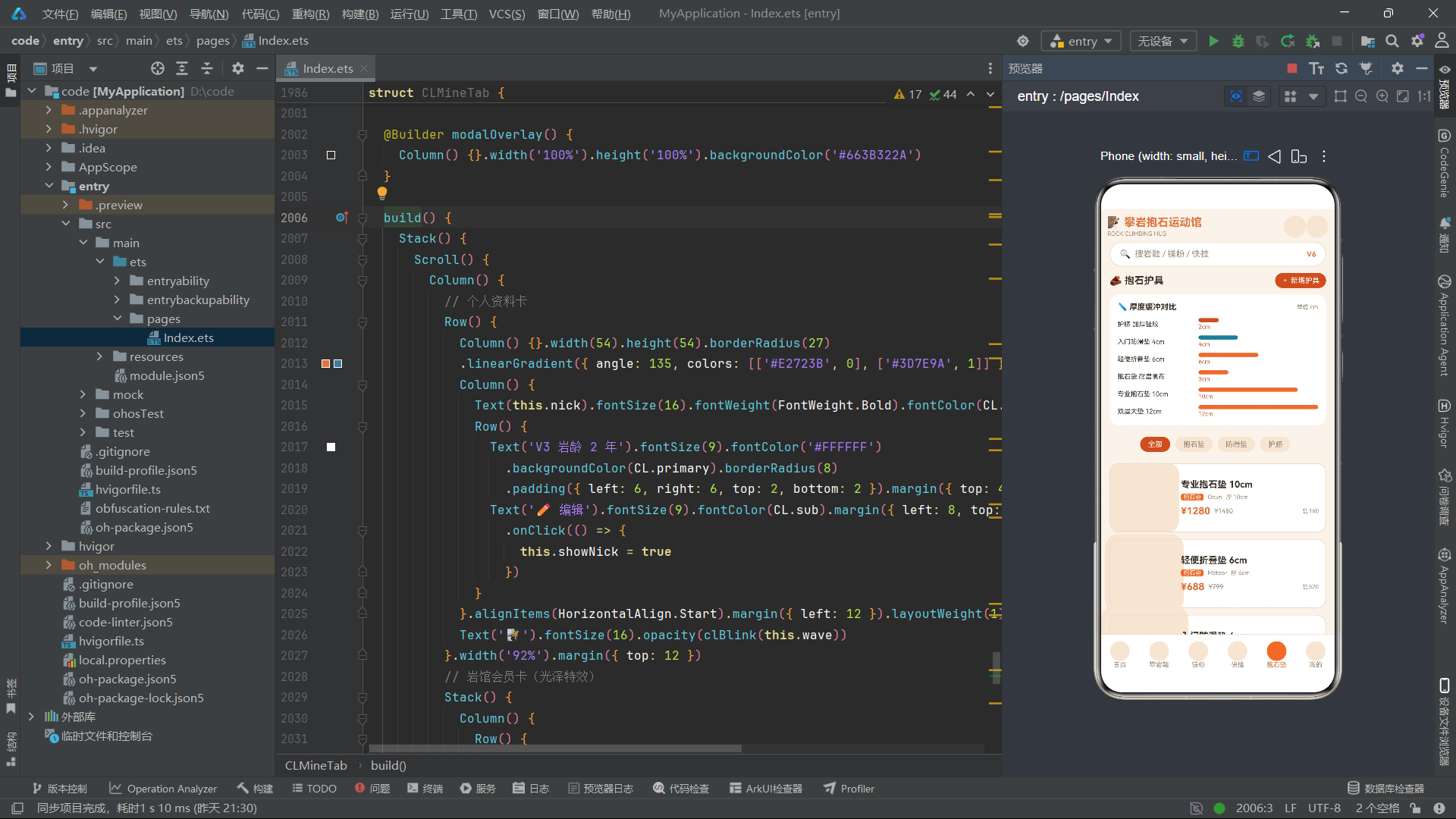The height and width of the screenshot is (819, 1456).
Task: Switch to the Index.ets editor tab
Action: (x=328, y=68)
